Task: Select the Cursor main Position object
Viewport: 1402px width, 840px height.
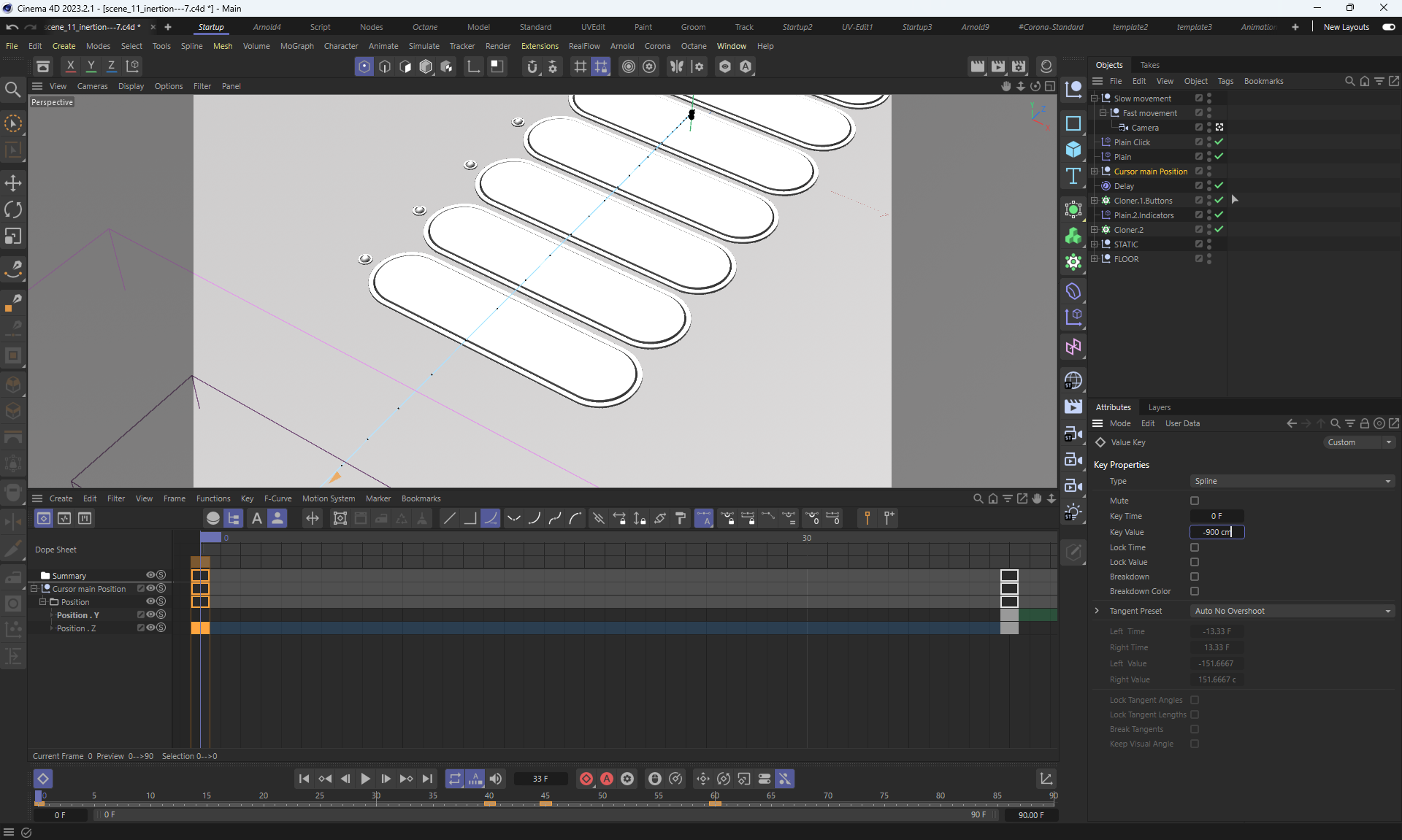Action: click(x=1150, y=172)
